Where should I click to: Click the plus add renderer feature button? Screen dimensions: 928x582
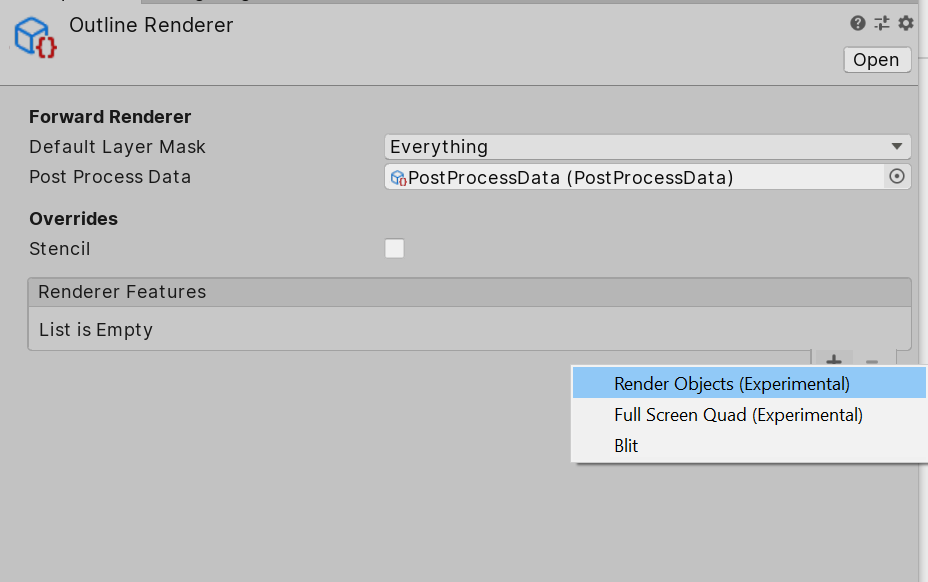pos(834,360)
